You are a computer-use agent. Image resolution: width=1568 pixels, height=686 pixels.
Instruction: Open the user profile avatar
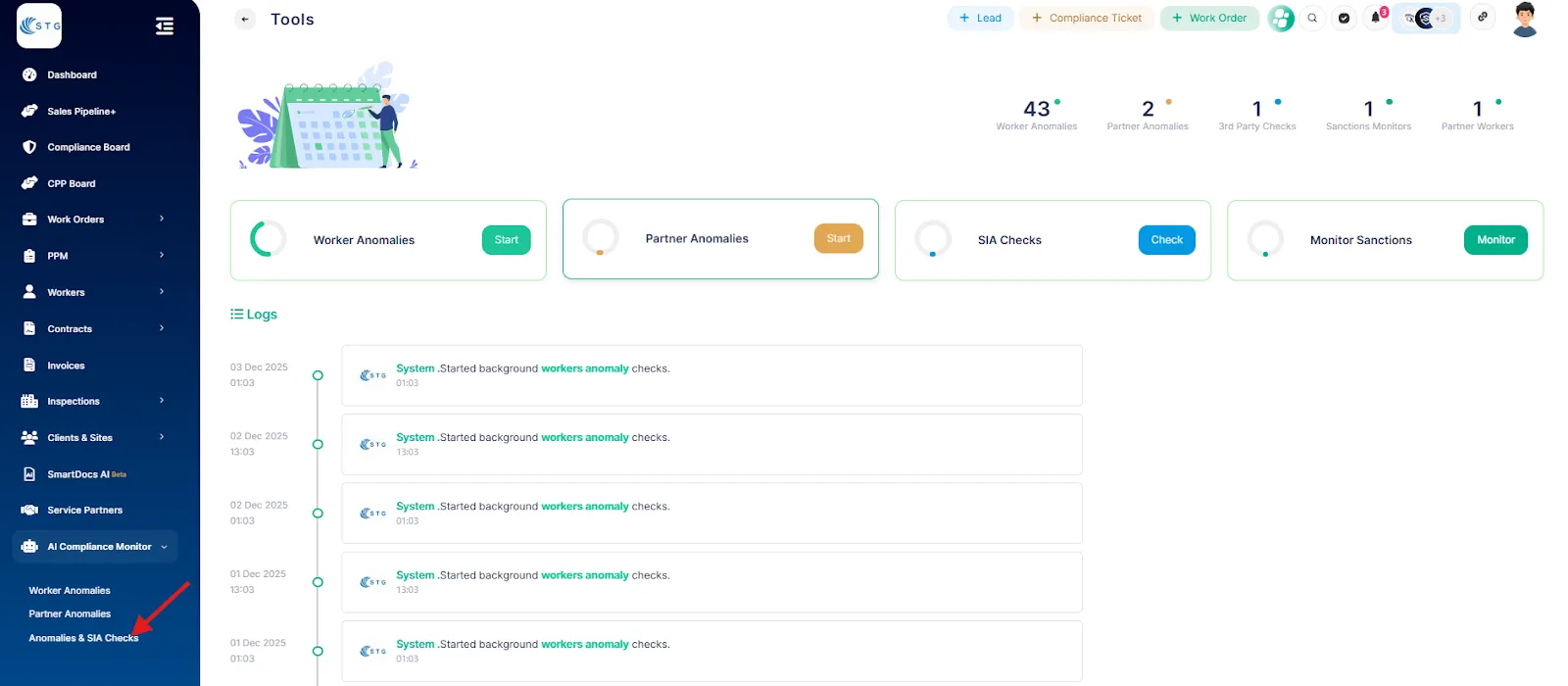tap(1524, 20)
